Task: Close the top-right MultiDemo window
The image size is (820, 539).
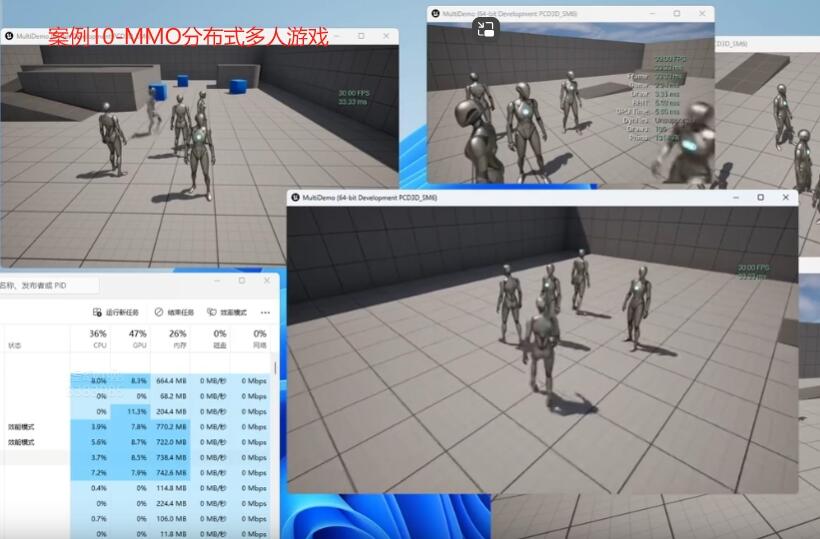Action: (702, 14)
